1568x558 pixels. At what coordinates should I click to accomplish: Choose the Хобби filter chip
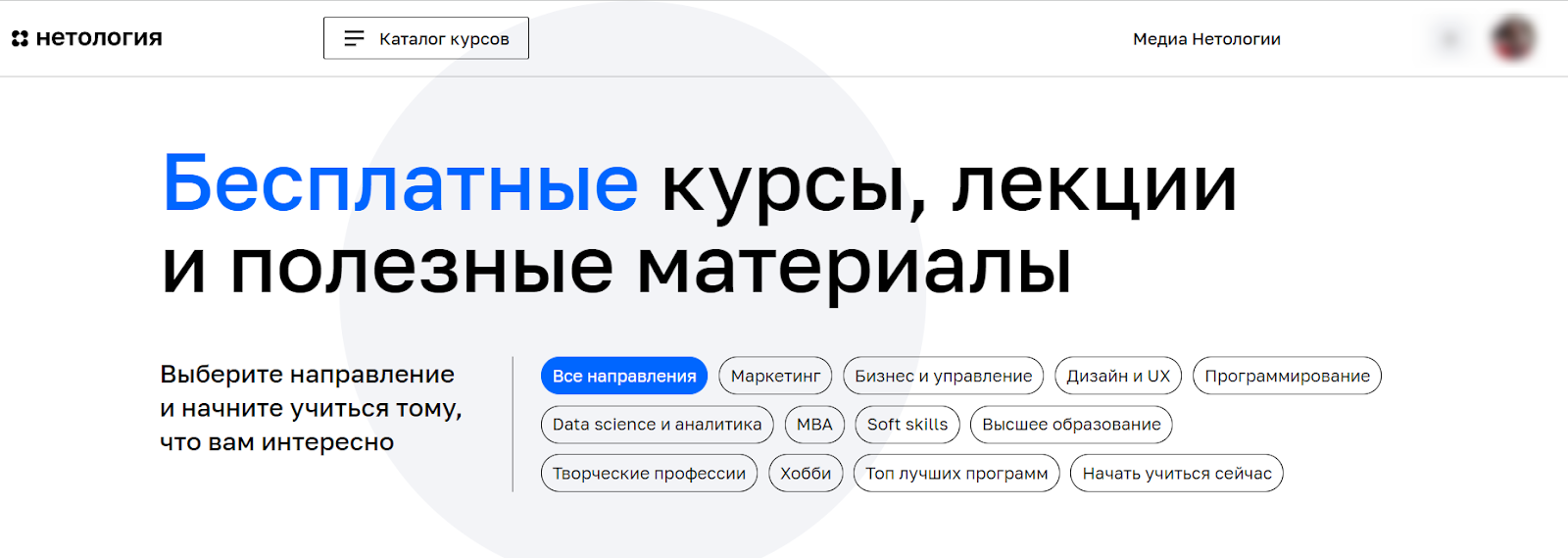click(806, 473)
